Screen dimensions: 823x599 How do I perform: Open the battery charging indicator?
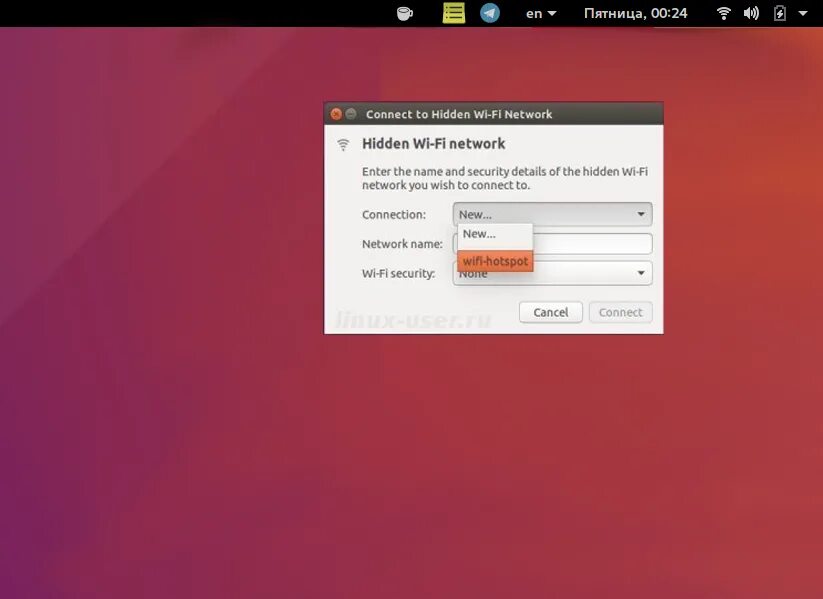pyautogui.click(x=780, y=13)
